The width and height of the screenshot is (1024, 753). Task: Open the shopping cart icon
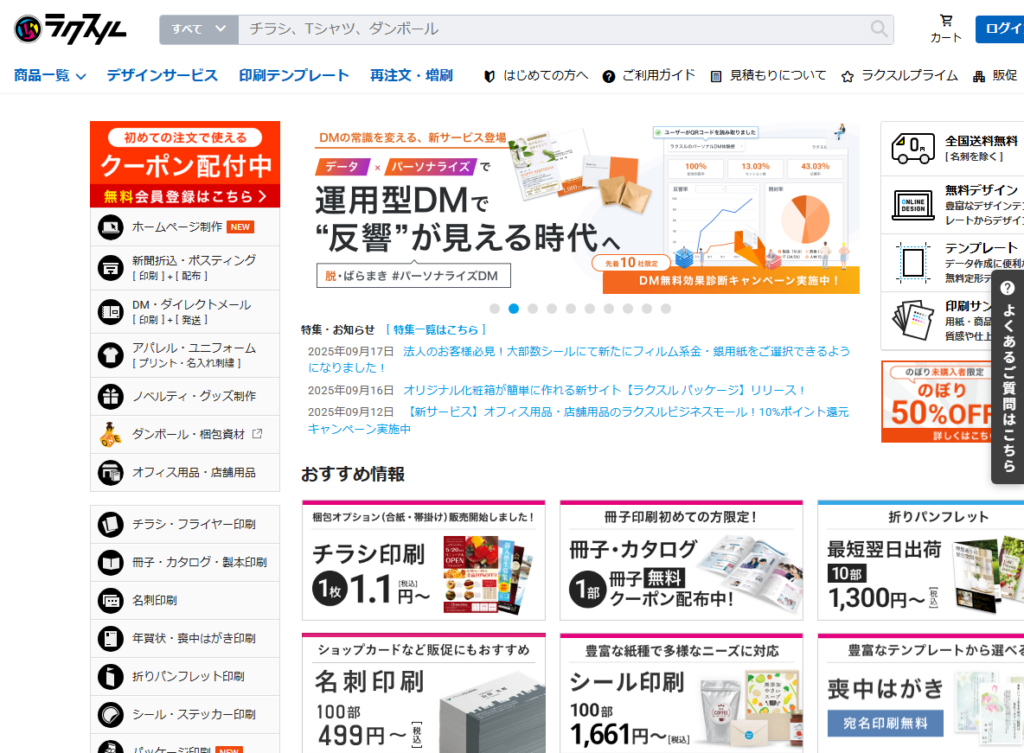pyautogui.click(x=946, y=21)
